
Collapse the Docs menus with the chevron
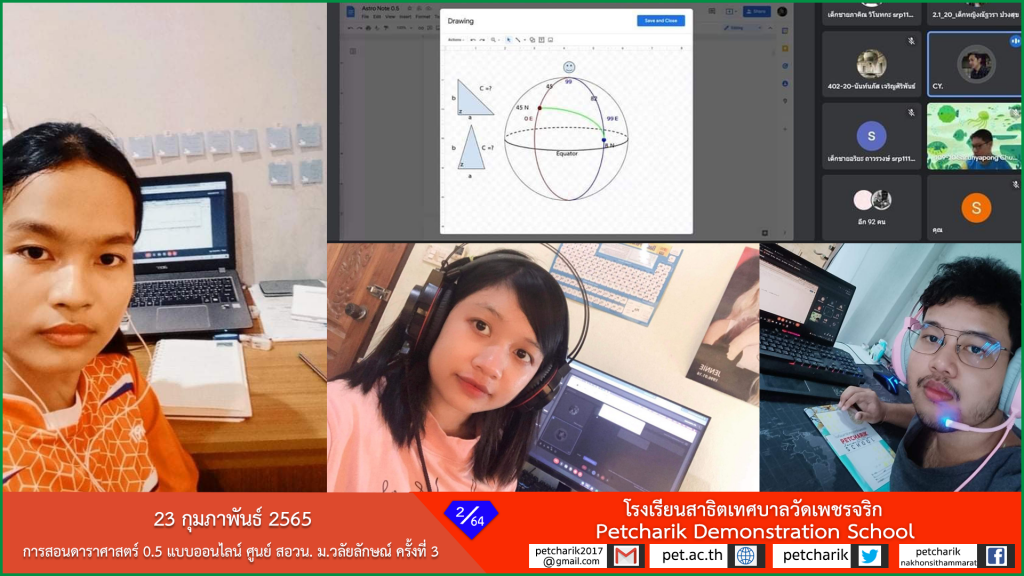771,28
